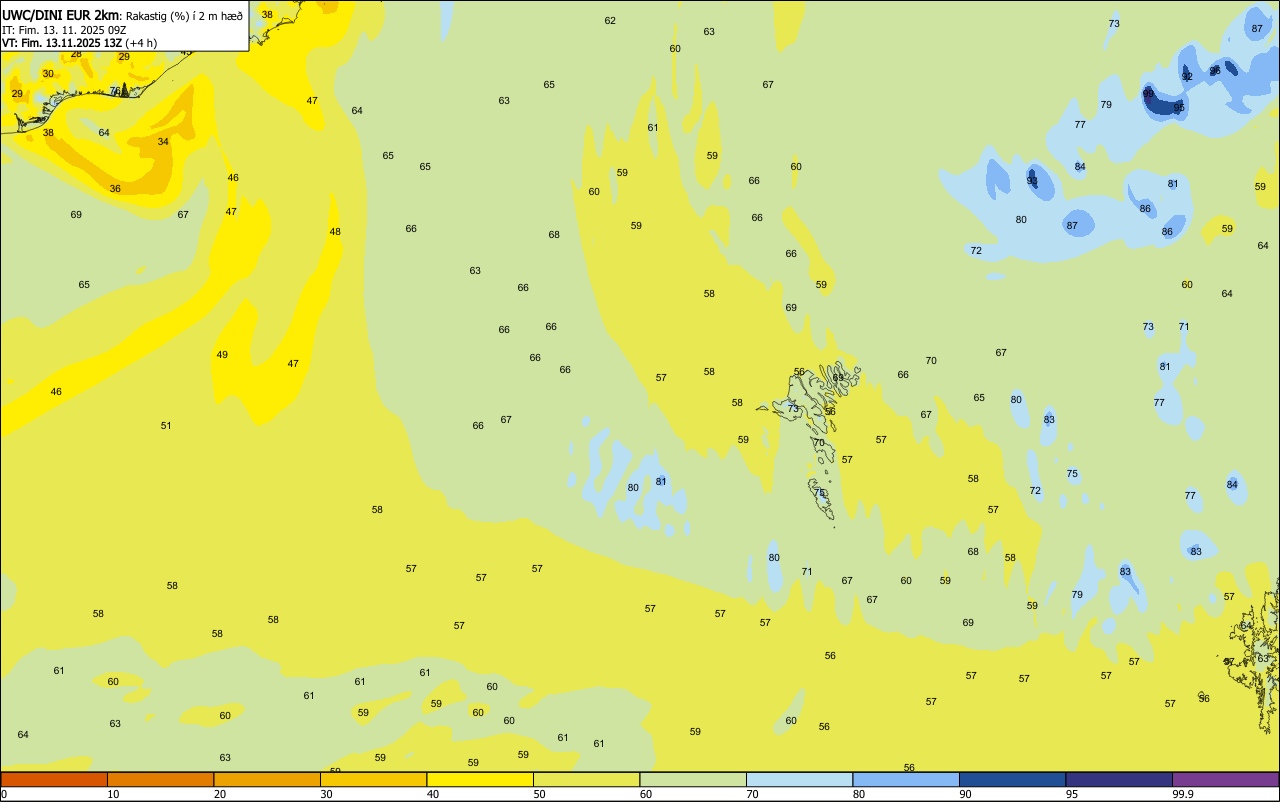Click the humidity value '92' on the map

[x=1187, y=77]
